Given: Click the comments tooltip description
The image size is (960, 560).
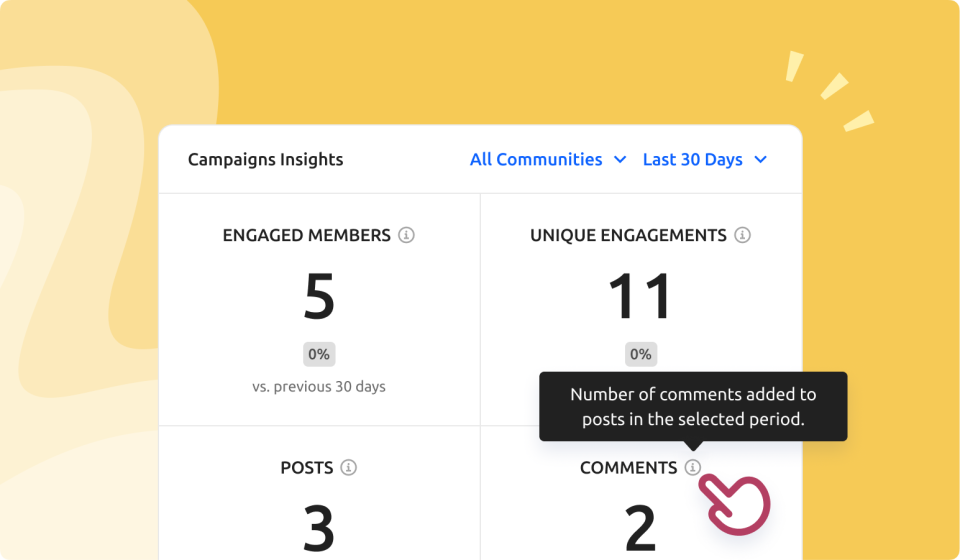Looking at the screenshot, I should [693, 407].
